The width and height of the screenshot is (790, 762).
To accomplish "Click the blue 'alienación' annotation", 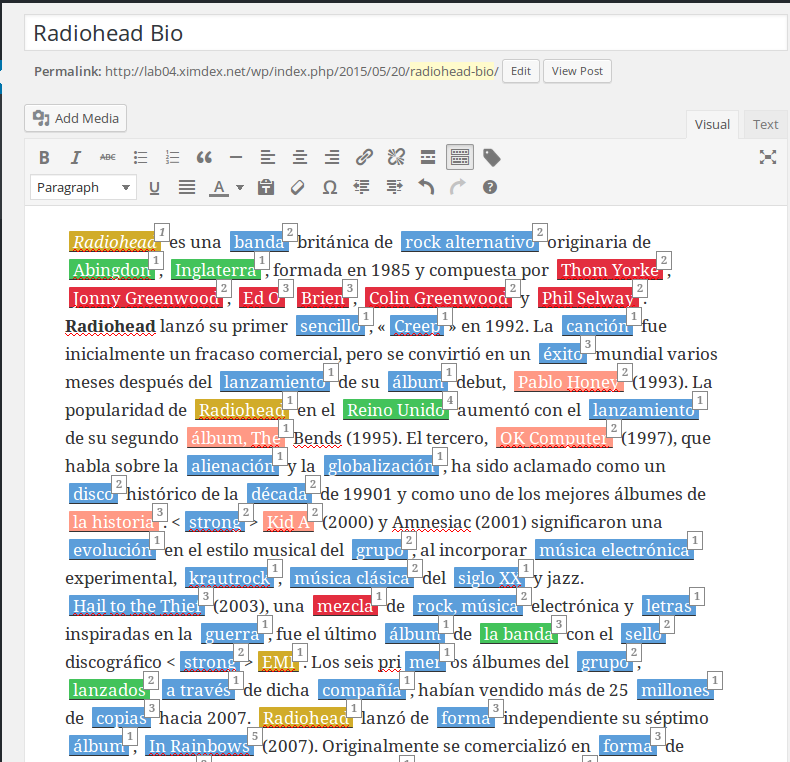I will (233, 466).
